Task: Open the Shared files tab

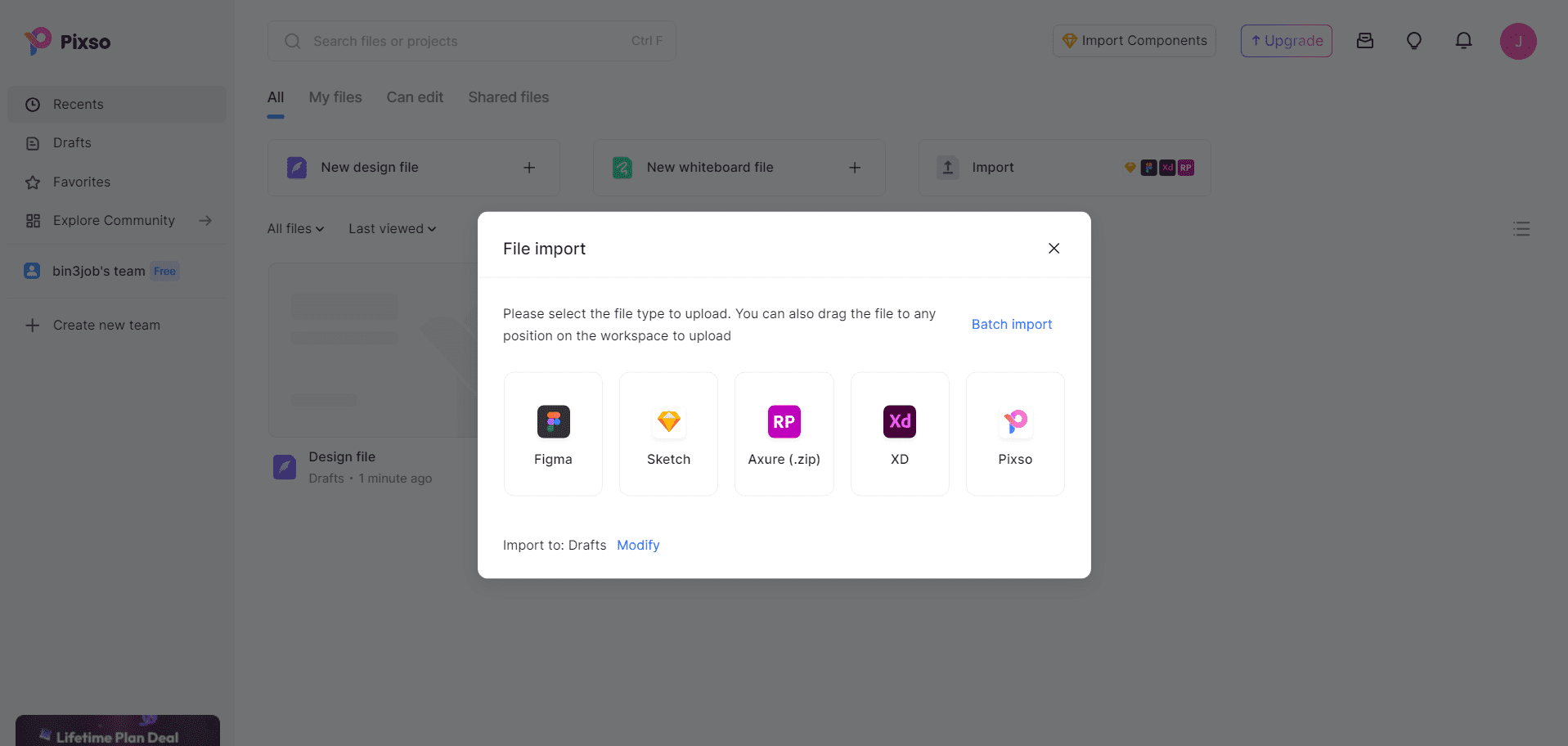Action: point(508,97)
